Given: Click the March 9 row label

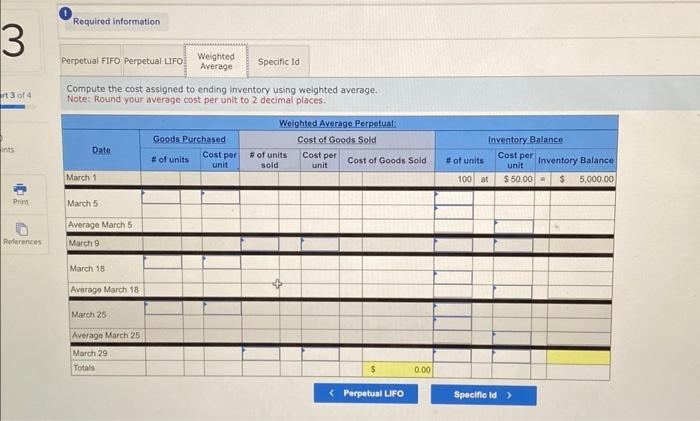Looking at the screenshot, I should [84, 243].
